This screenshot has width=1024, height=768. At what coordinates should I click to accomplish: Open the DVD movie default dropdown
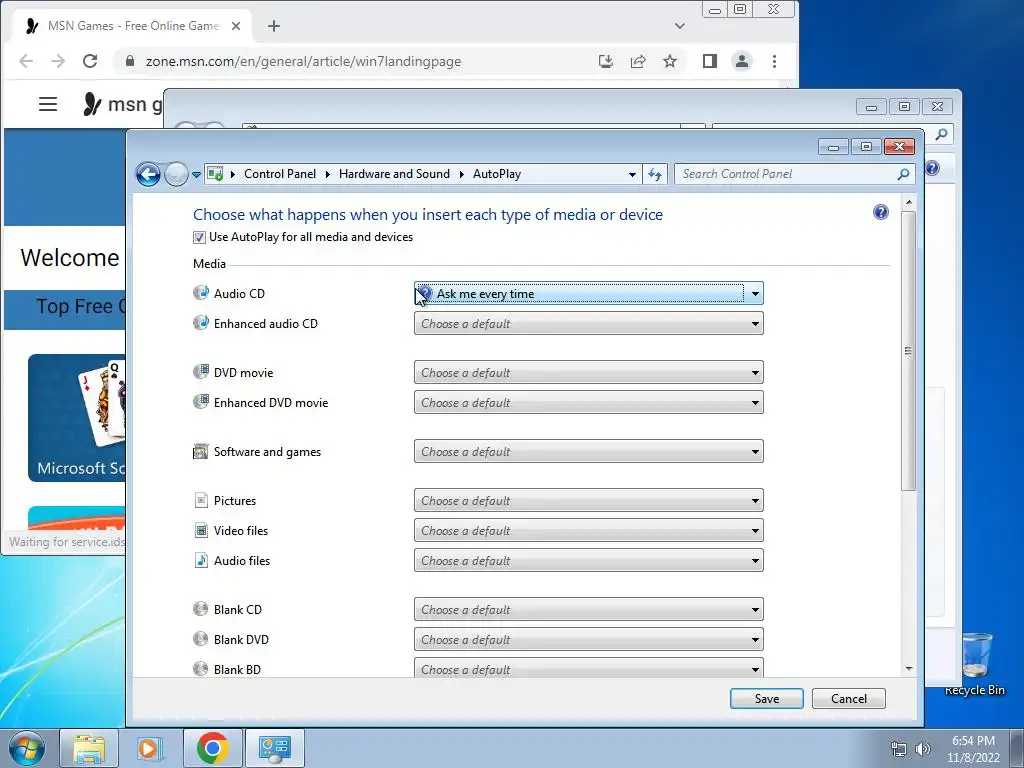(x=588, y=372)
